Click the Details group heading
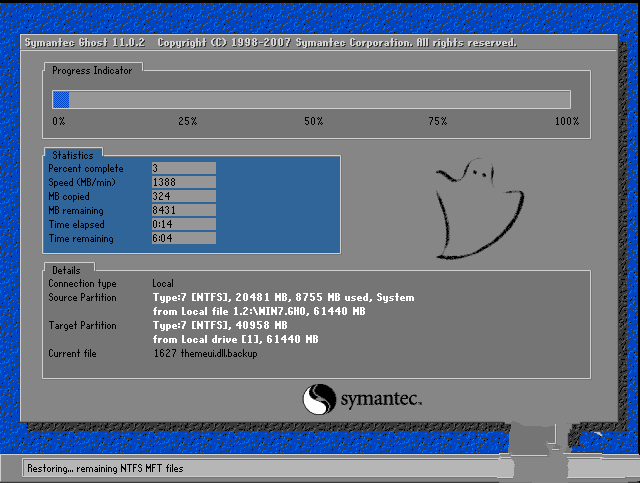The width and height of the screenshot is (640, 483). (66, 270)
